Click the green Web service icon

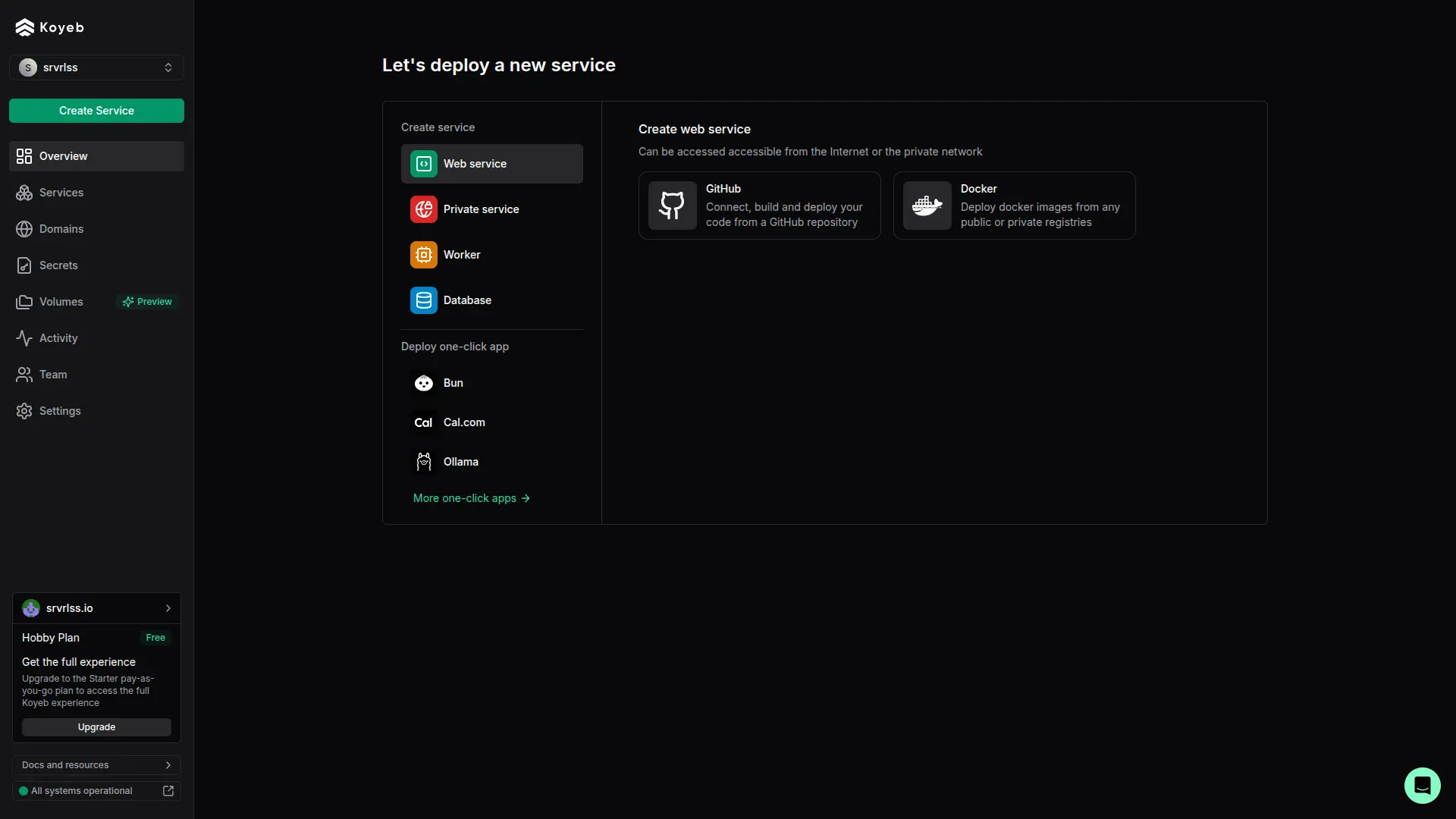pos(424,164)
